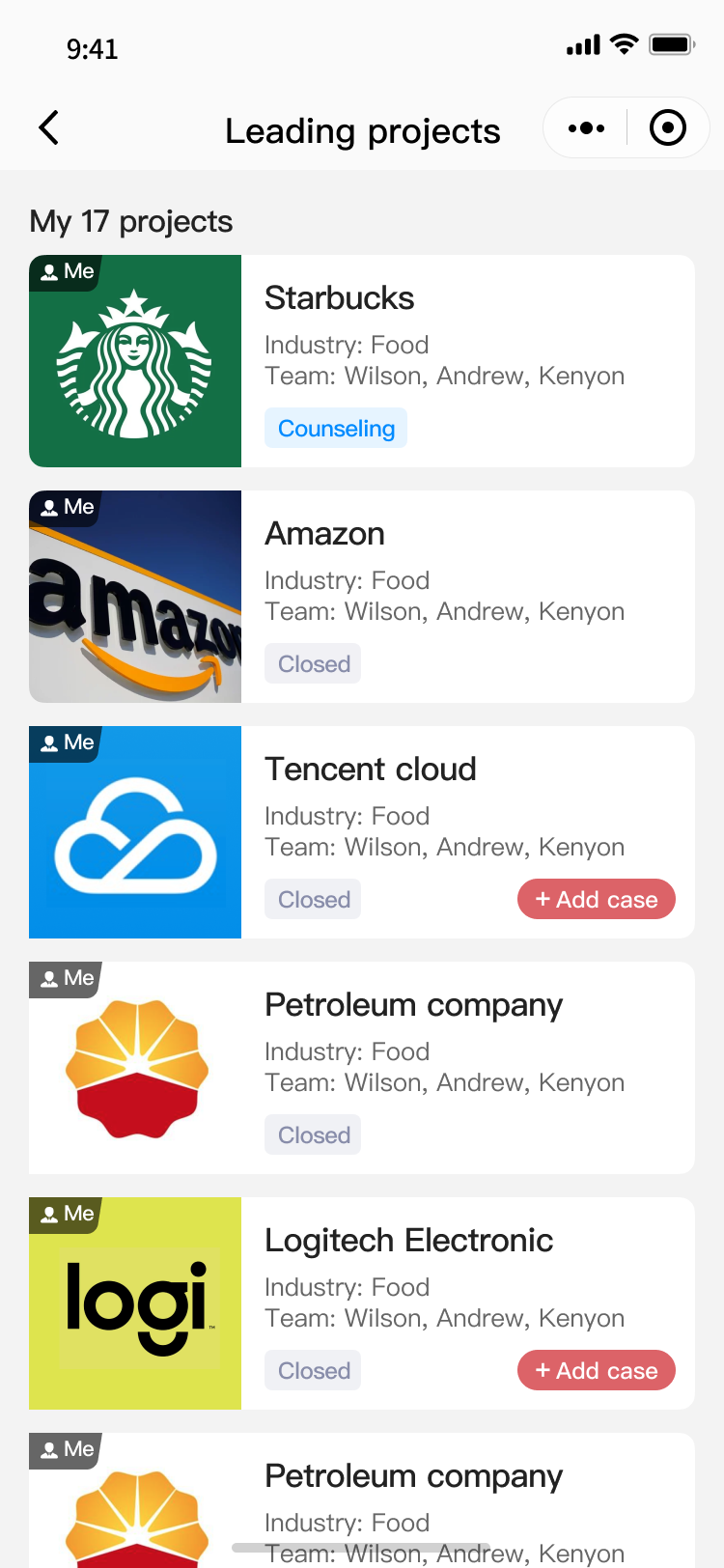Tap the Logitech logi logo

click(135, 1305)
